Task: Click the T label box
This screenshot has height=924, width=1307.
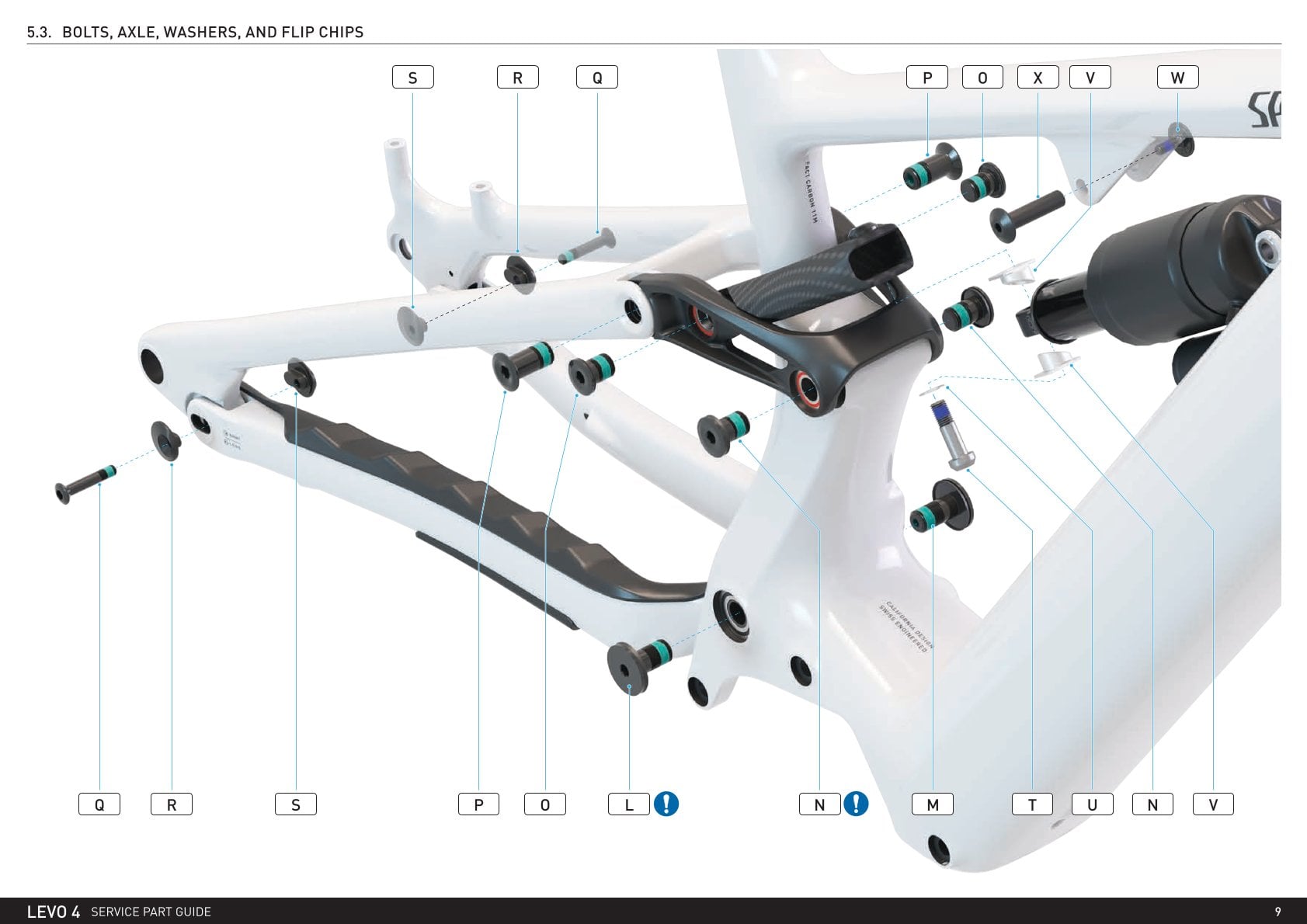Action: click(x=1032, y=804)
